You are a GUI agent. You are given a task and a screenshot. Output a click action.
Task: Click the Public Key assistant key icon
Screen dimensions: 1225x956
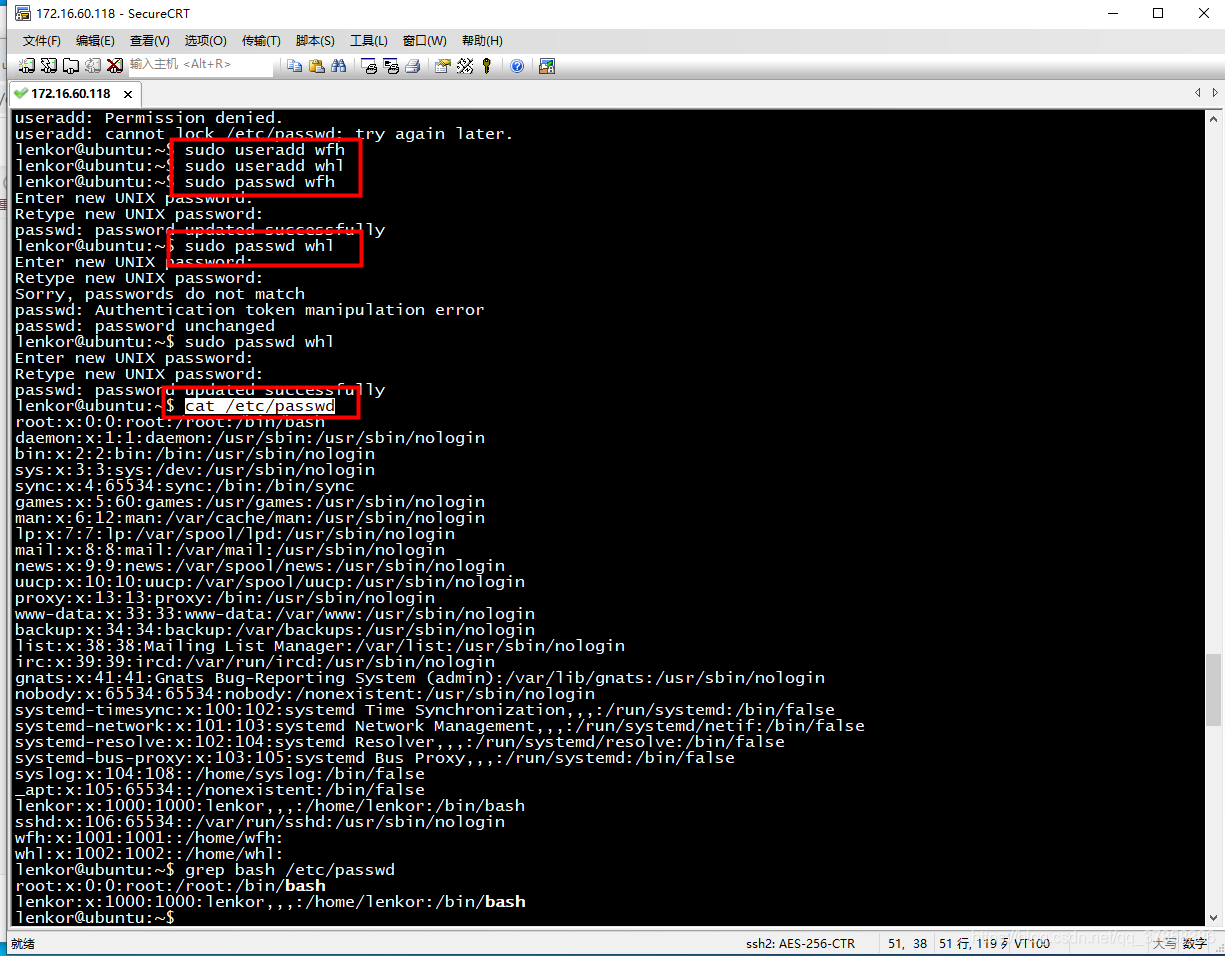pyautogui.click(x=487, y=66)
